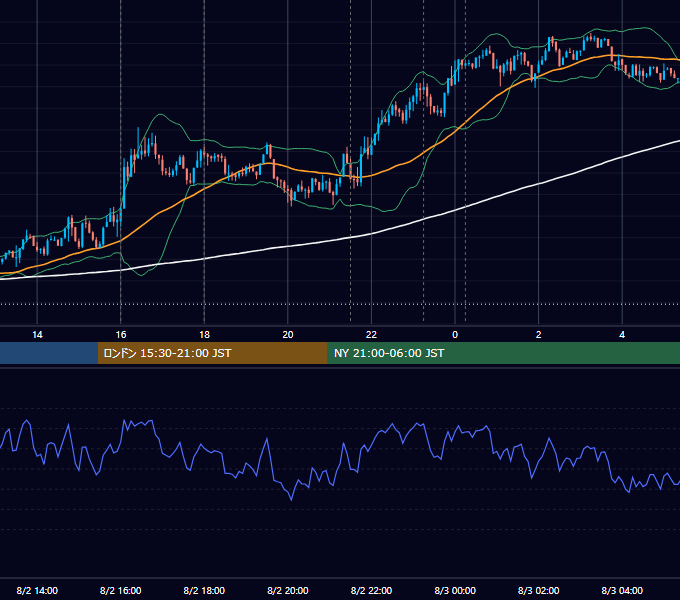Image resolution: width=680 pixels, height=600 pixels.
Task: Click the 16 hour axis label
Action: pyautogui.click(x=121, y=335)
